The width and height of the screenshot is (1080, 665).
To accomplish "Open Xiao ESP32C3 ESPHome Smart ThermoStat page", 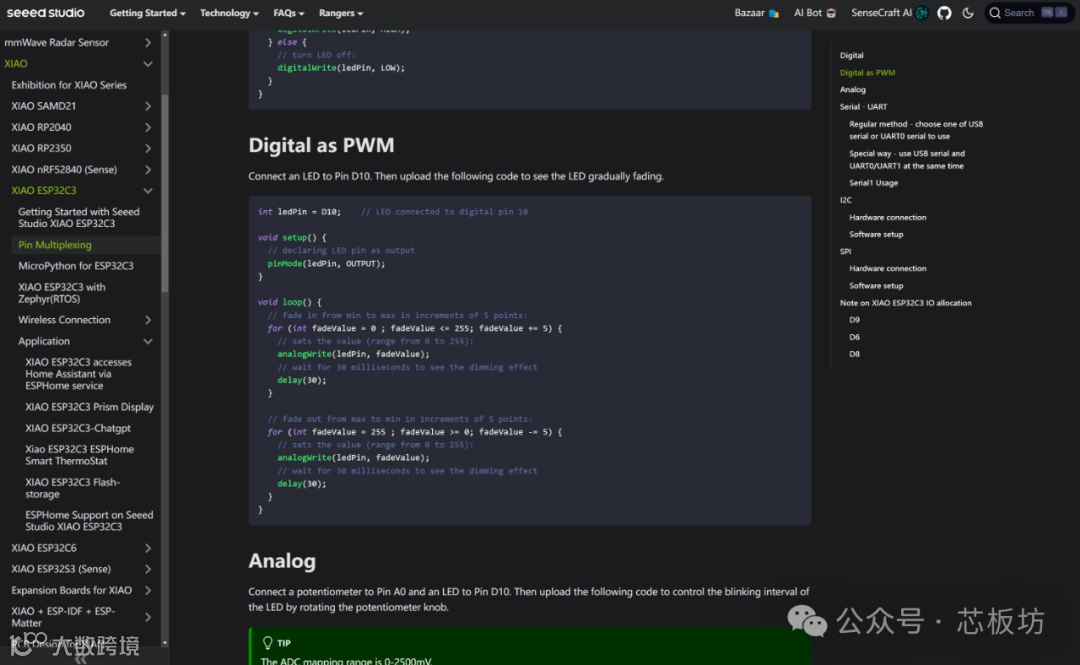I will tap(80, 455).
